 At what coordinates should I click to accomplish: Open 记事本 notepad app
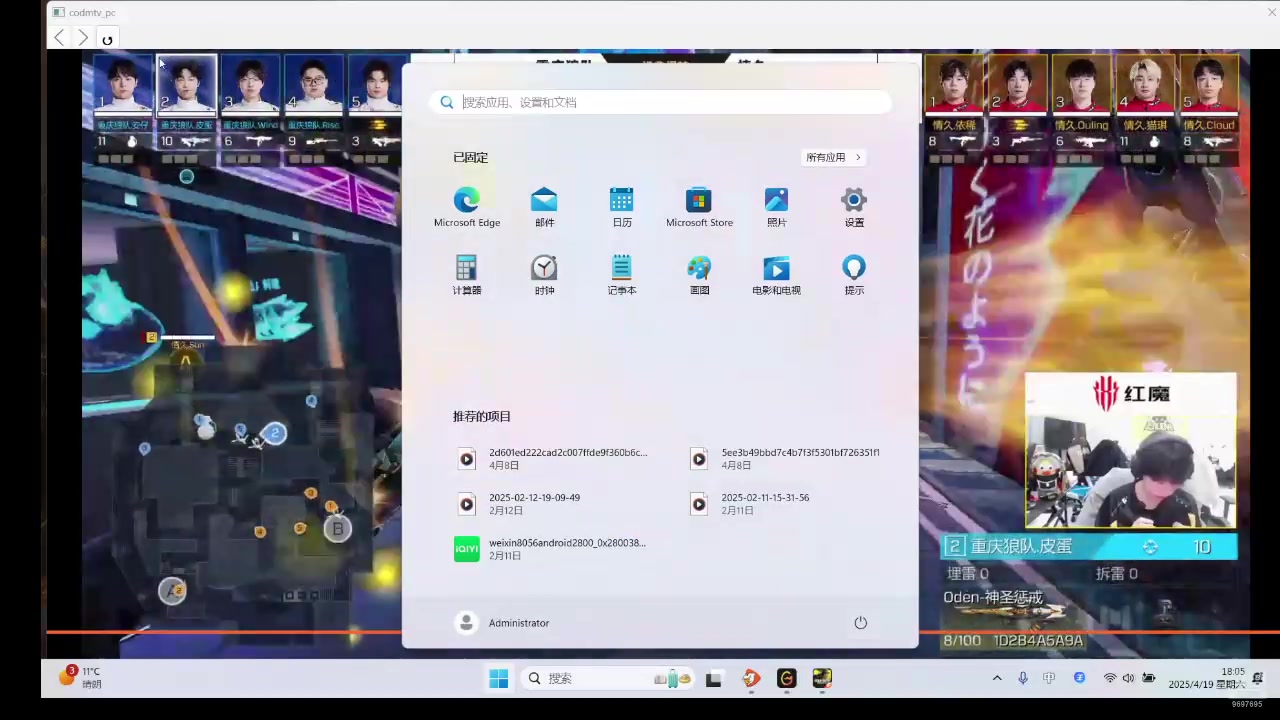click(x=622, y=275)
